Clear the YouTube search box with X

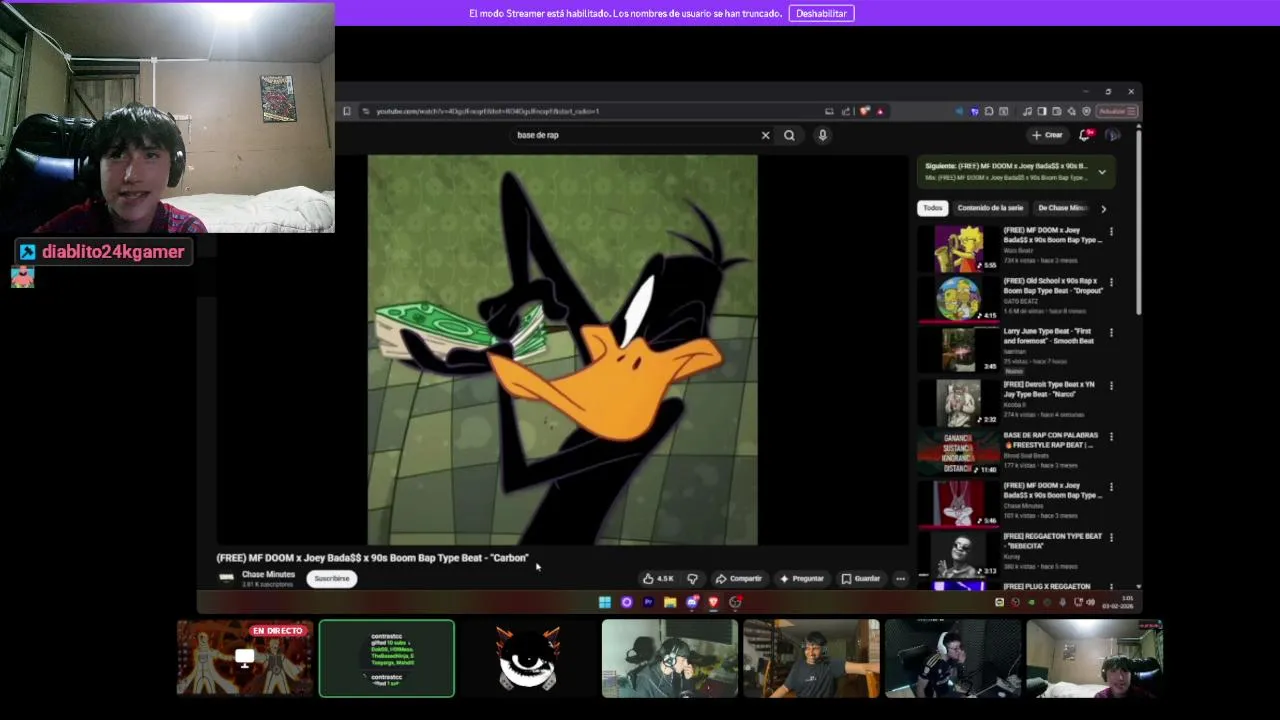pyautogui.click(x=765, y=135)
